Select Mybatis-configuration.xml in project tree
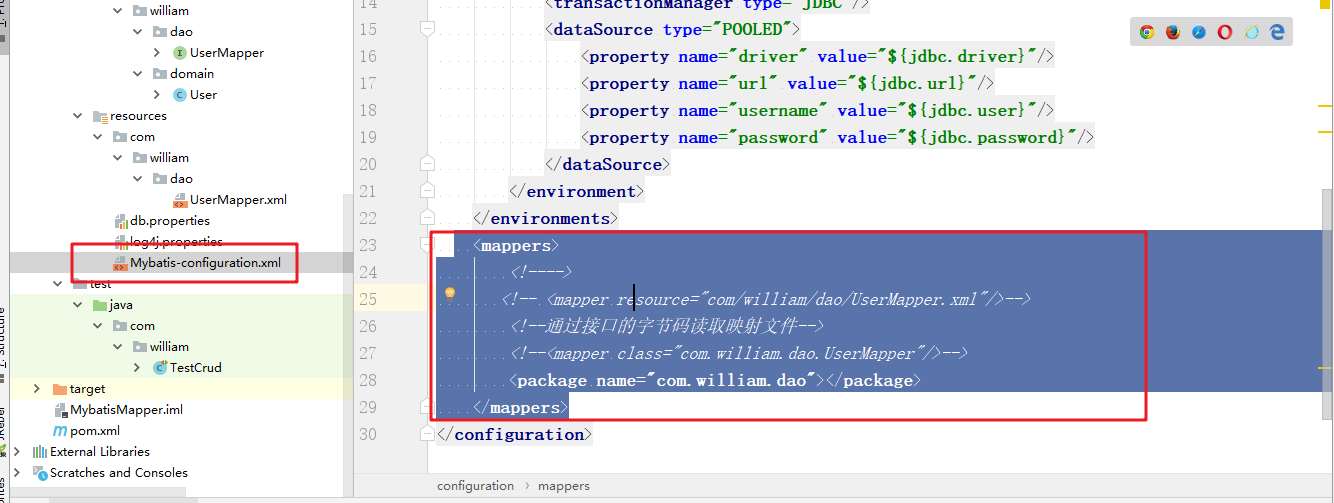This screenshot has width=1334, height=503. click(205, 263)
